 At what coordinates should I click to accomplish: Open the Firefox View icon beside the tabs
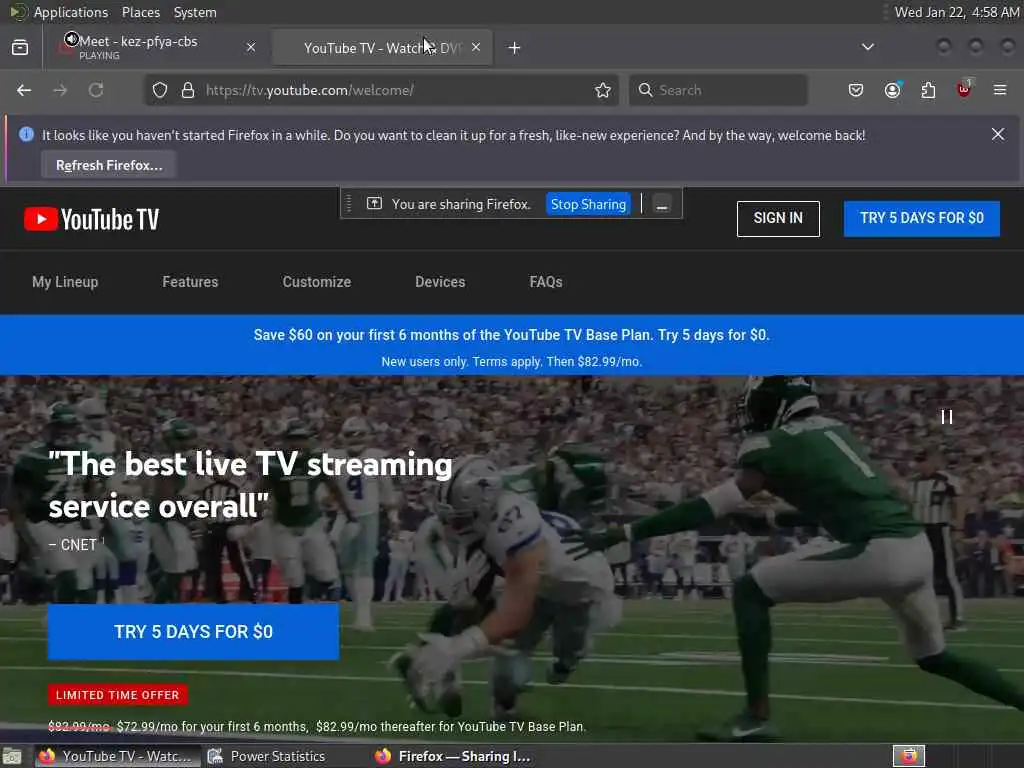pos(20,48)
